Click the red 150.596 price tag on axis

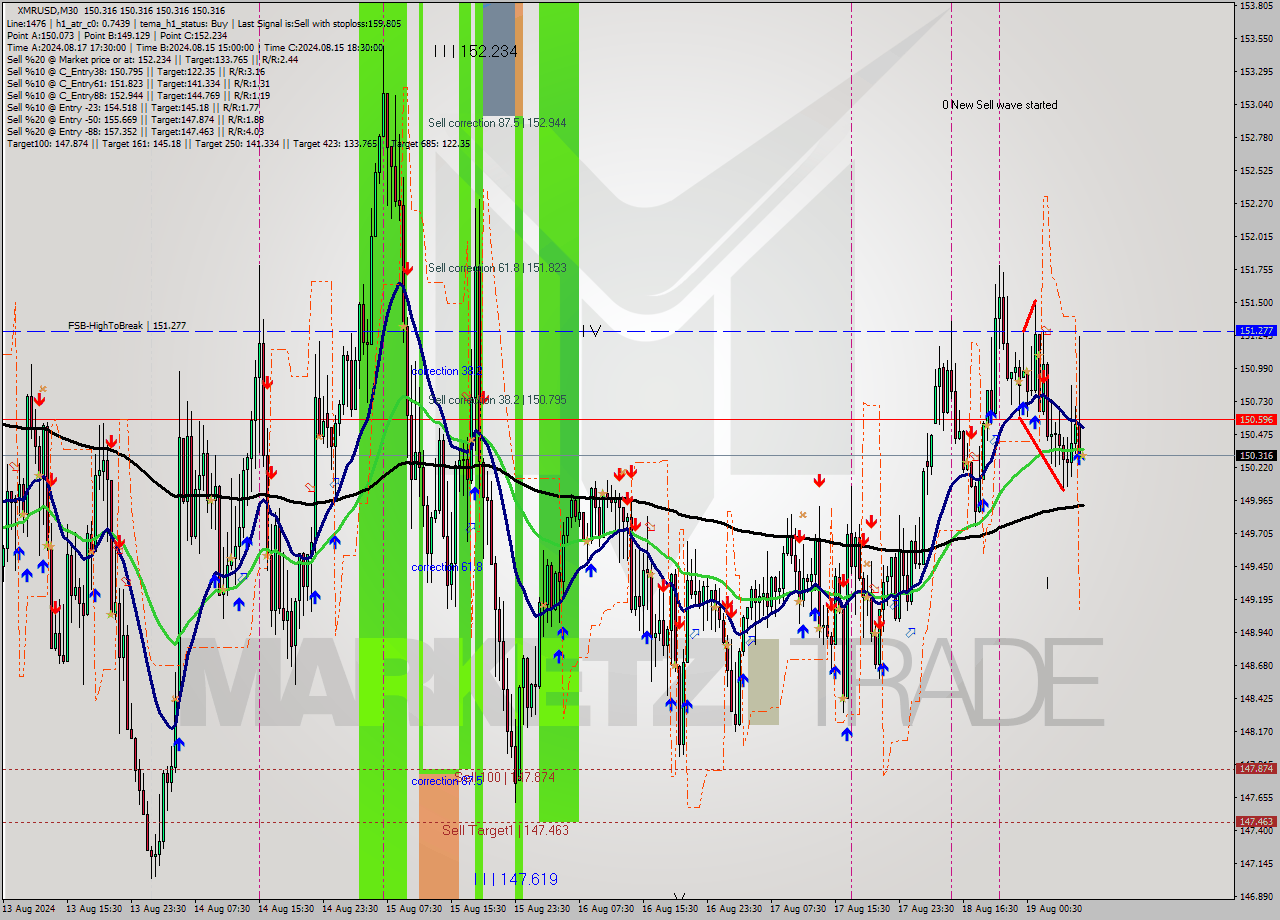(1256, 420)
